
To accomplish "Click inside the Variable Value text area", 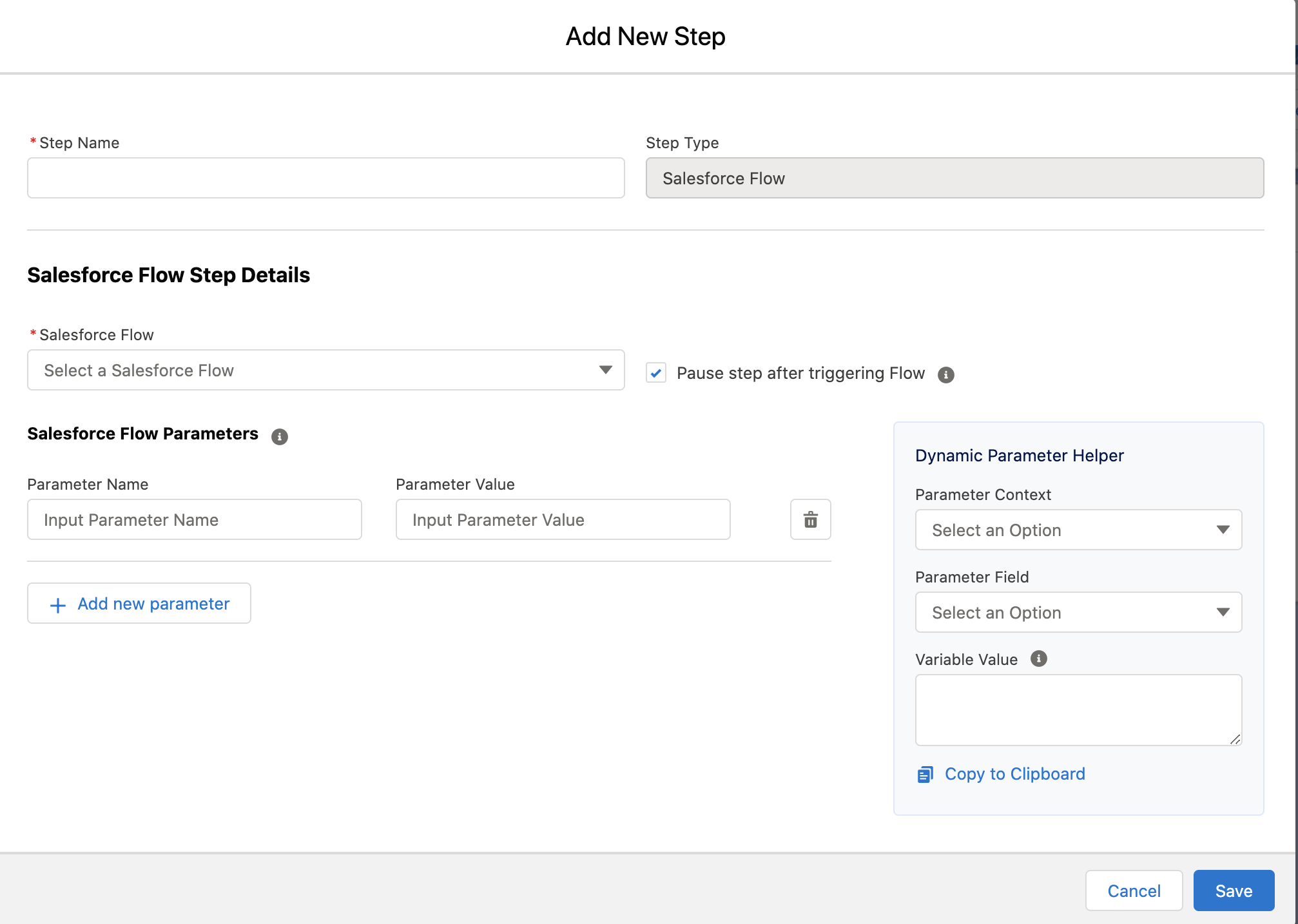I will 1078,710.
